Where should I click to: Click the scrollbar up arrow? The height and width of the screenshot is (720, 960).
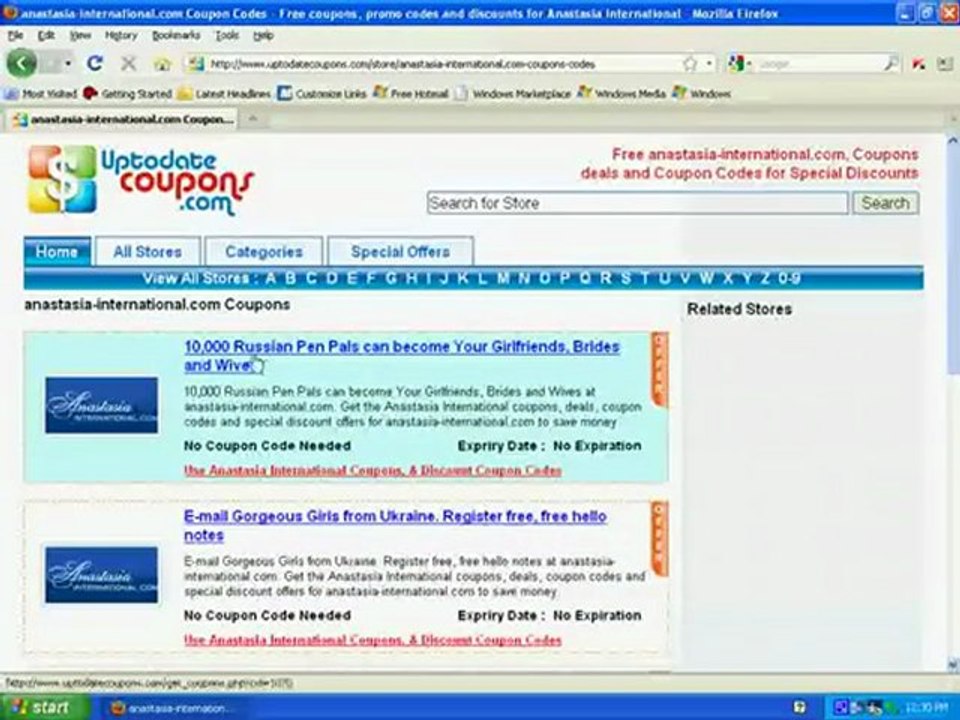click(x=953, y=141)
